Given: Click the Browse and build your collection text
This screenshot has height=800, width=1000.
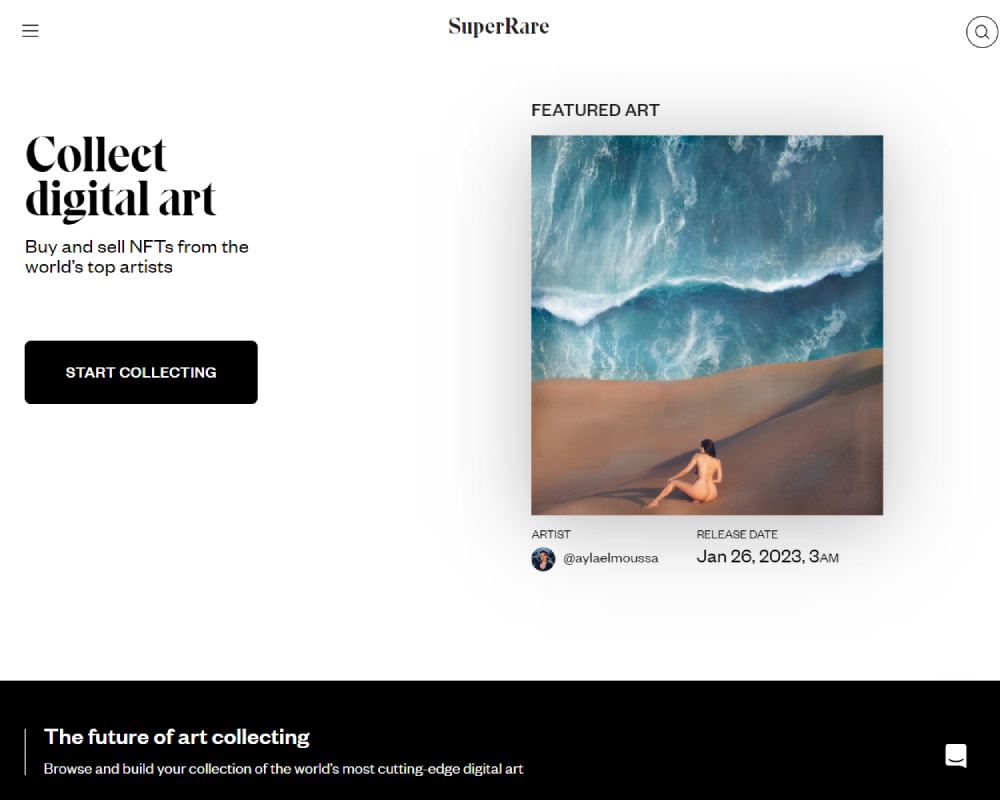Looking at the screenshot, I should point(283,769).
